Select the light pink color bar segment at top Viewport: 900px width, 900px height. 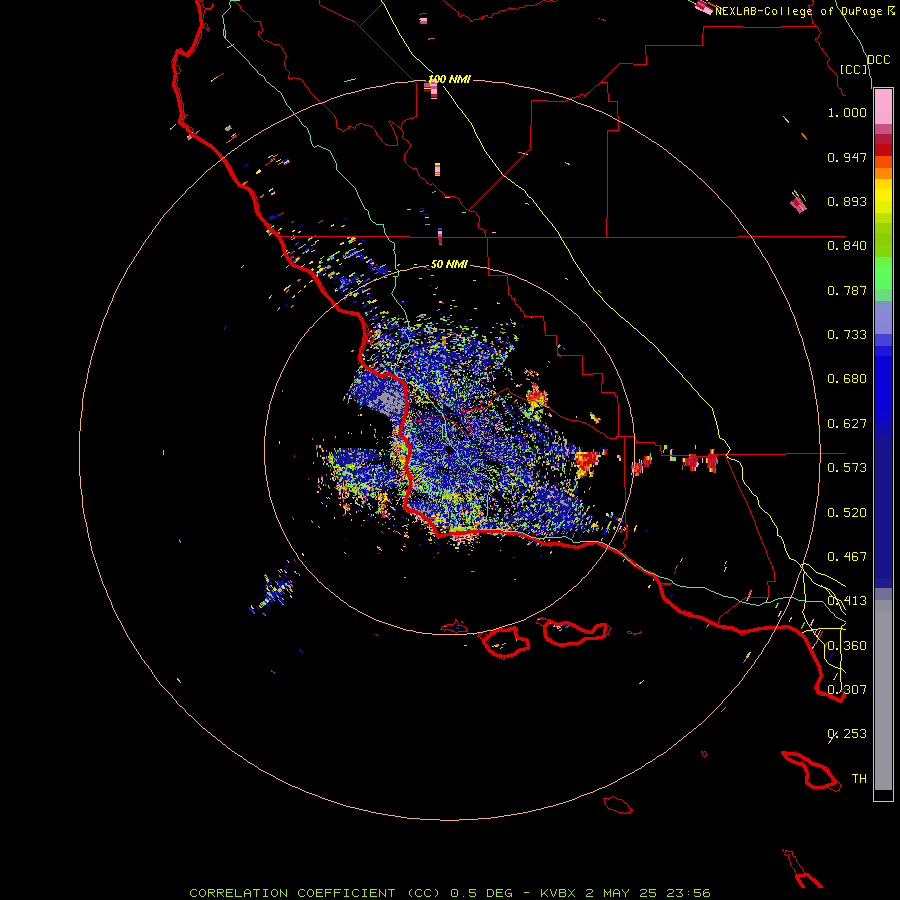click(883, 107)
